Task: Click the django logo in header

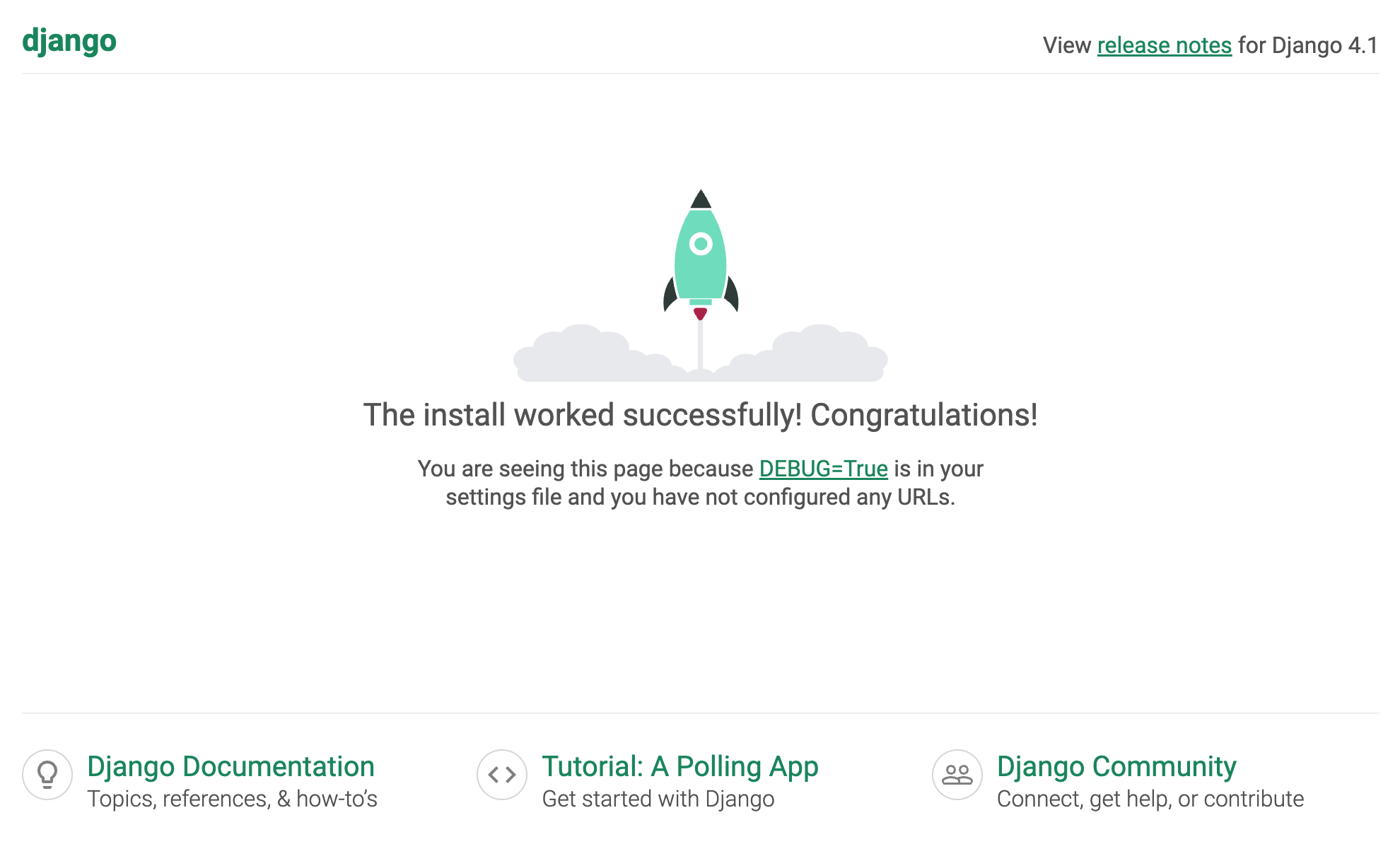Action: pos(69,42)
